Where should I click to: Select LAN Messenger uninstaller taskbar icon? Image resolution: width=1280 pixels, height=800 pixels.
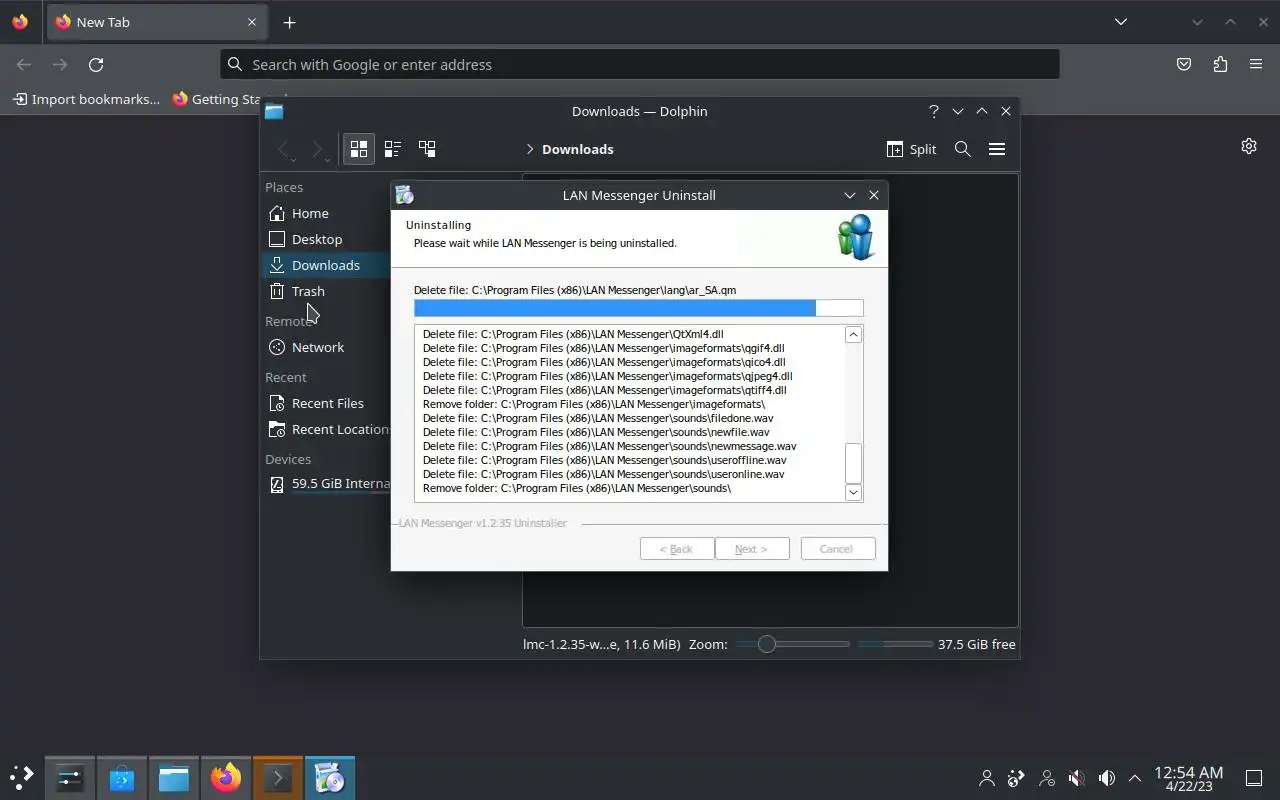point(329,777)
